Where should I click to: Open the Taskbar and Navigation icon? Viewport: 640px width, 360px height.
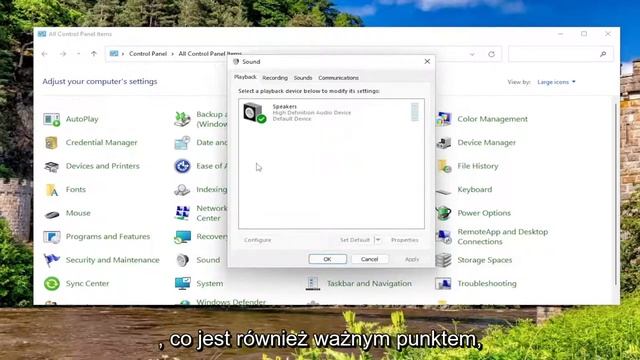coord(313,283)
